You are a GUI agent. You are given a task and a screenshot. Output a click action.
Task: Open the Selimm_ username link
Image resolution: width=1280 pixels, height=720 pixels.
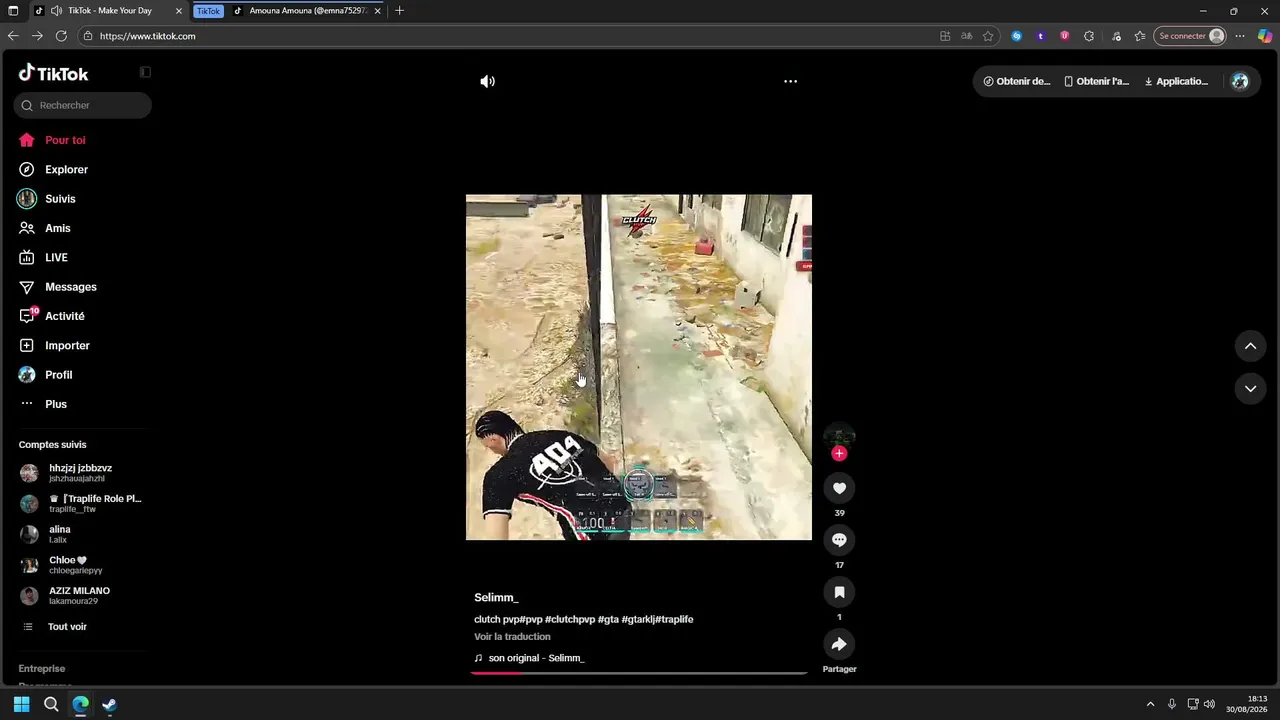[x=496, y=598]
